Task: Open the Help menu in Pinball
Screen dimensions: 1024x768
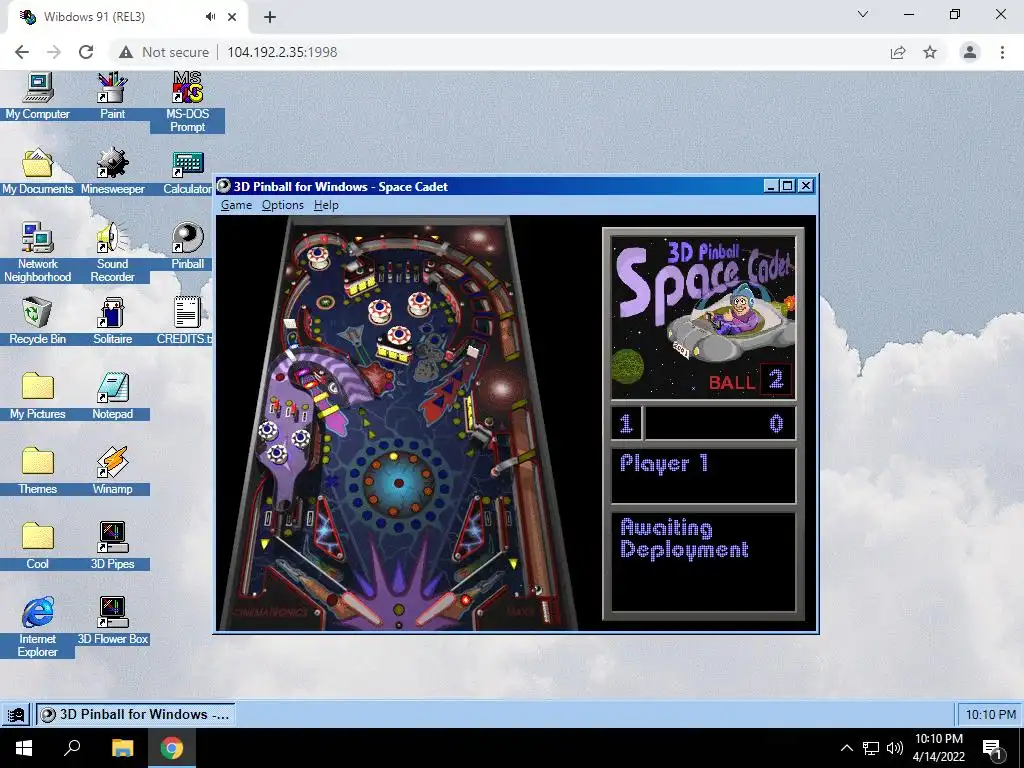Action: pos(326,205)
